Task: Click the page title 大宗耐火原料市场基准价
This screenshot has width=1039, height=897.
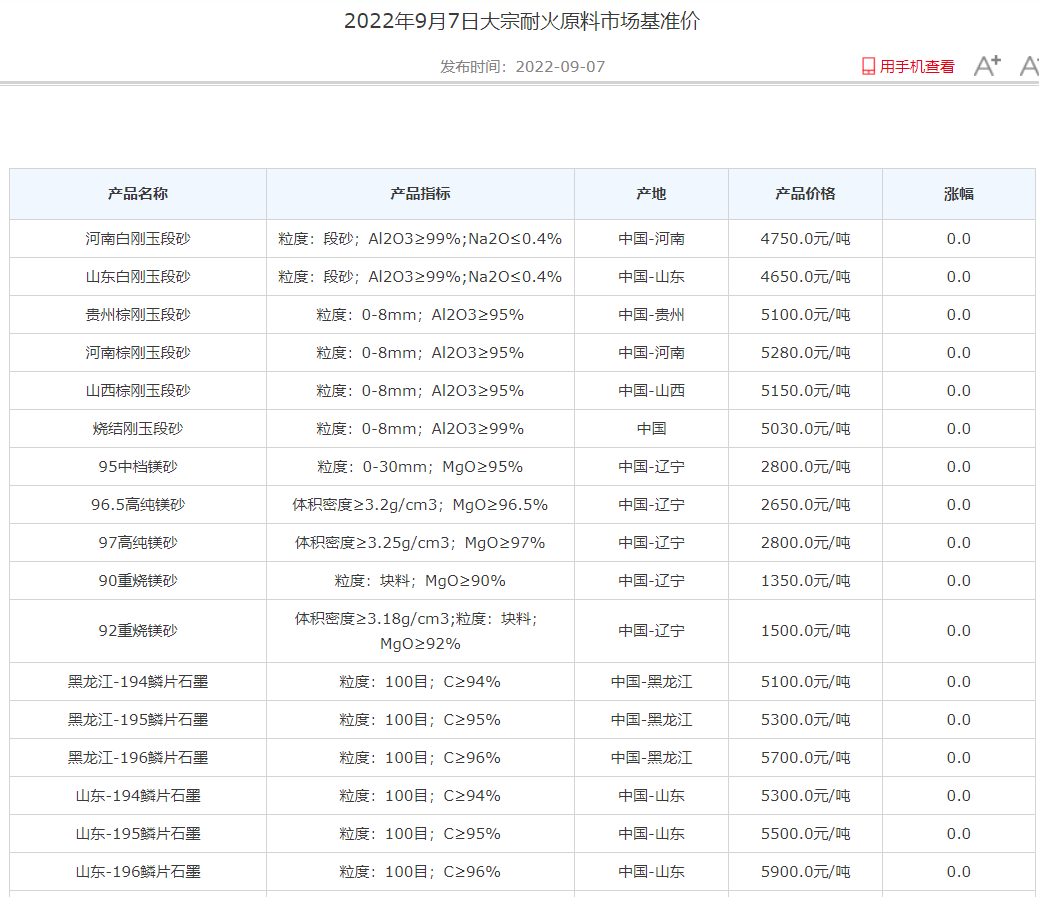Action: [x=521, y=21]
